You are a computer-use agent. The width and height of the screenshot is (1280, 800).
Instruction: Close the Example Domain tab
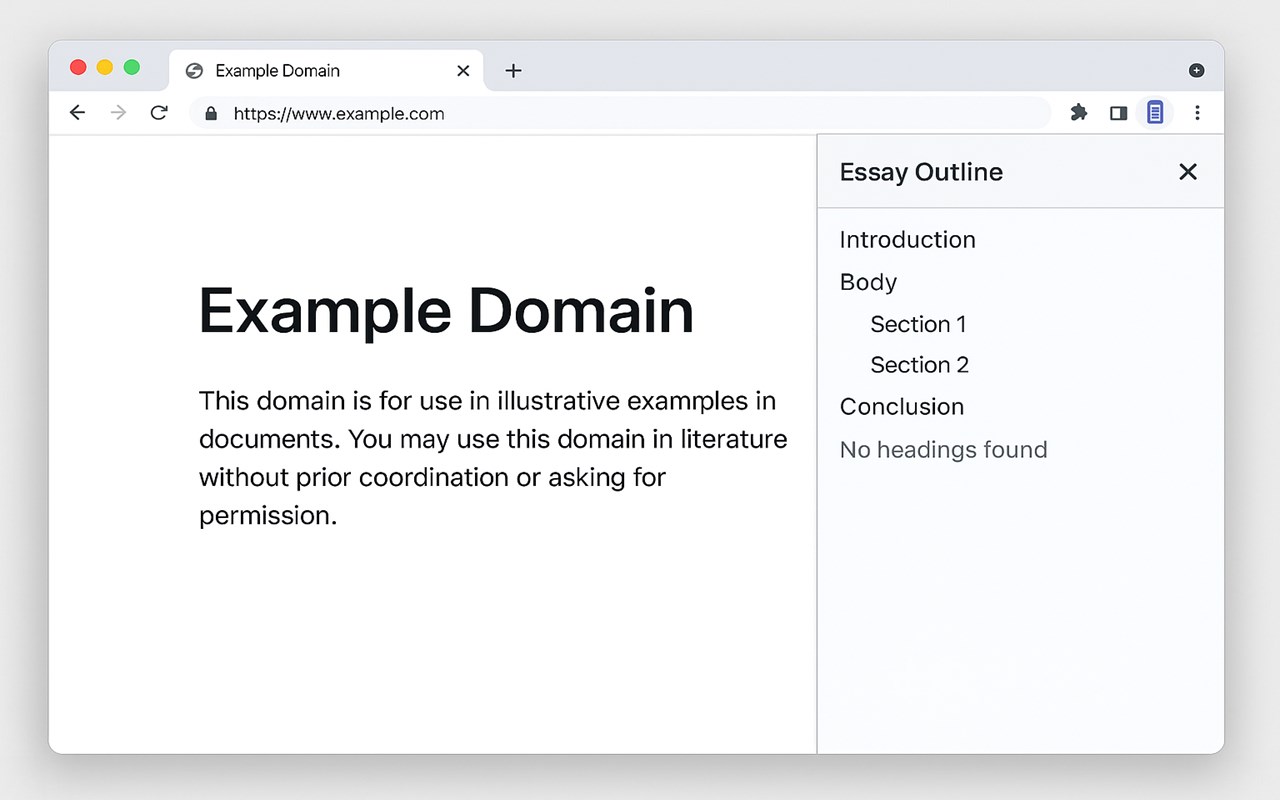pyautogui.click(x=463, y=71)
